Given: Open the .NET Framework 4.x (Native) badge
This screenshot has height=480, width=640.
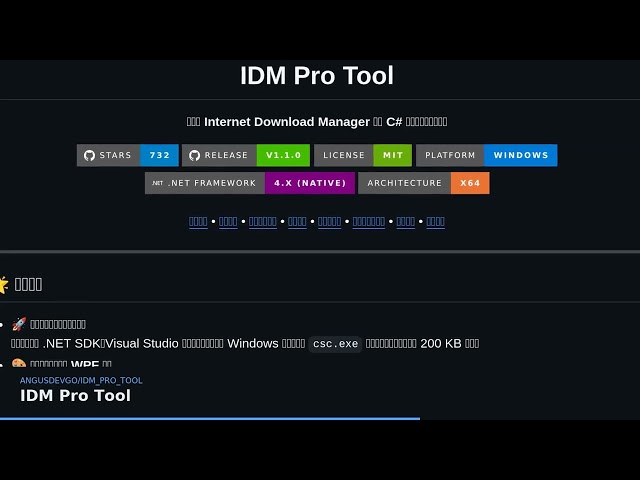Looking at the screenshot, I should 250,183.
